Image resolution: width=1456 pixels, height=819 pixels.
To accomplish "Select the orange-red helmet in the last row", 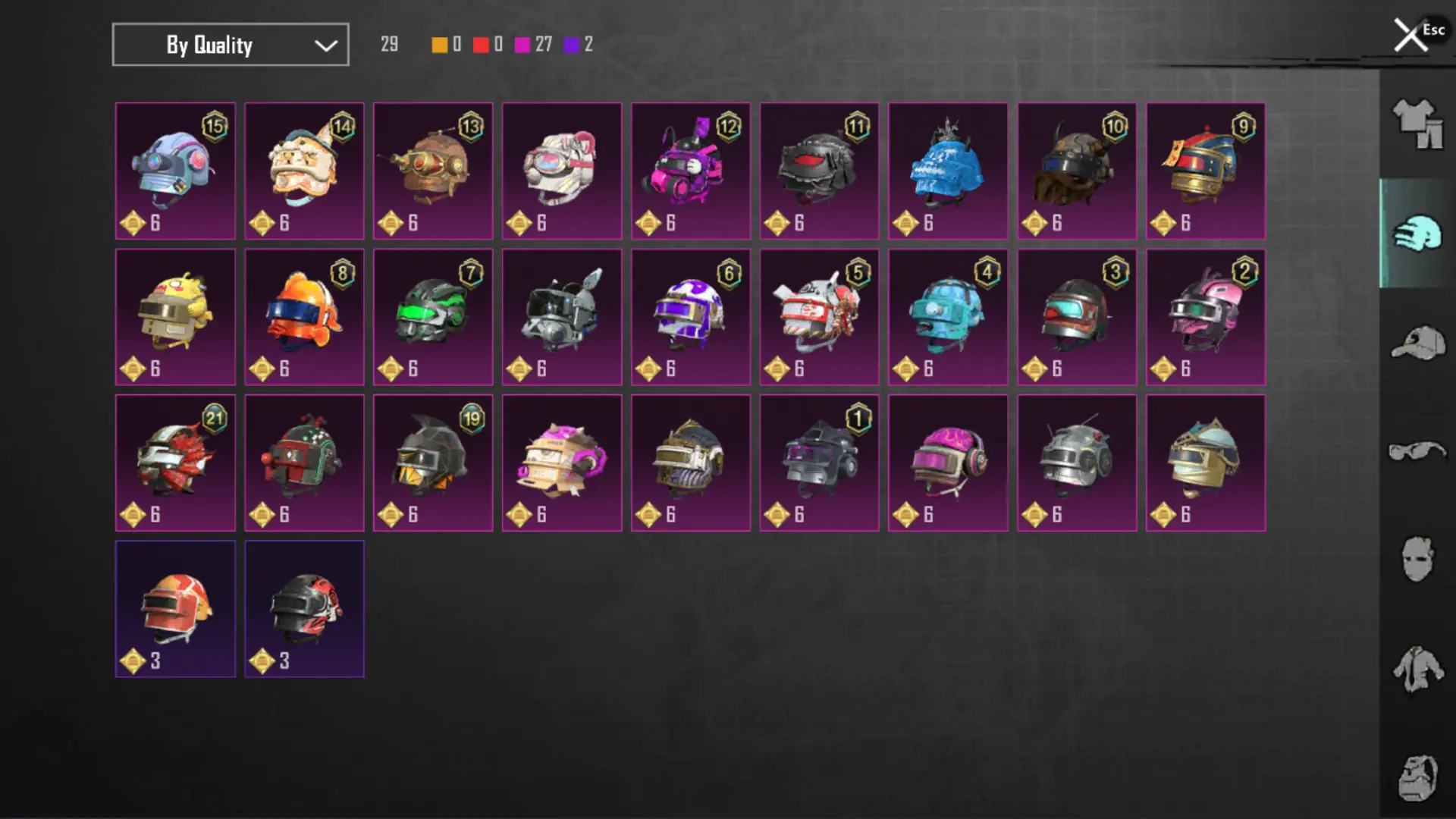I will point(175,609).
